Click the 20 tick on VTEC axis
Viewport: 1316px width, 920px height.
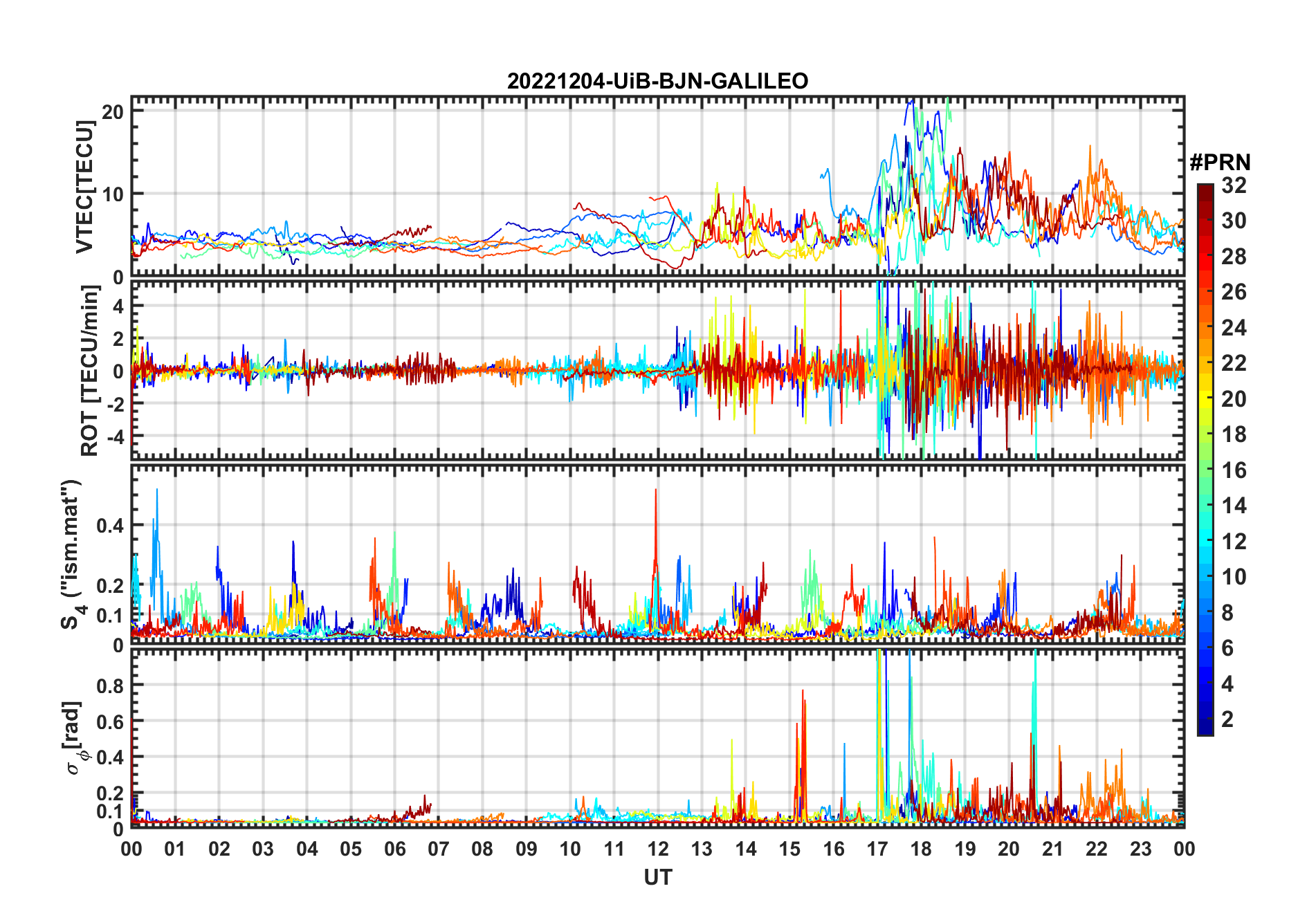(113, 112)
